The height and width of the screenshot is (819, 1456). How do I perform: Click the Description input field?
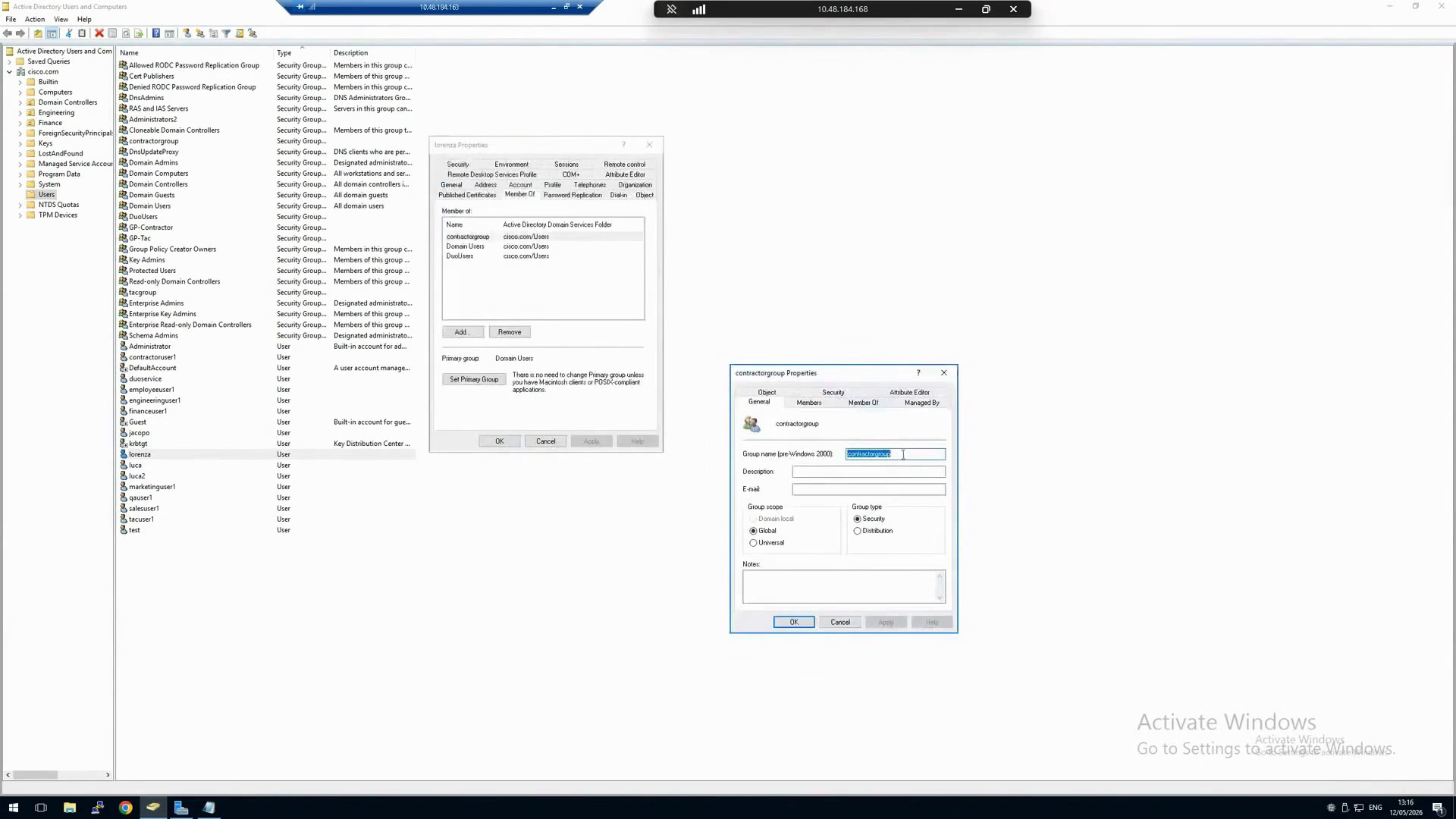point(868,472)
